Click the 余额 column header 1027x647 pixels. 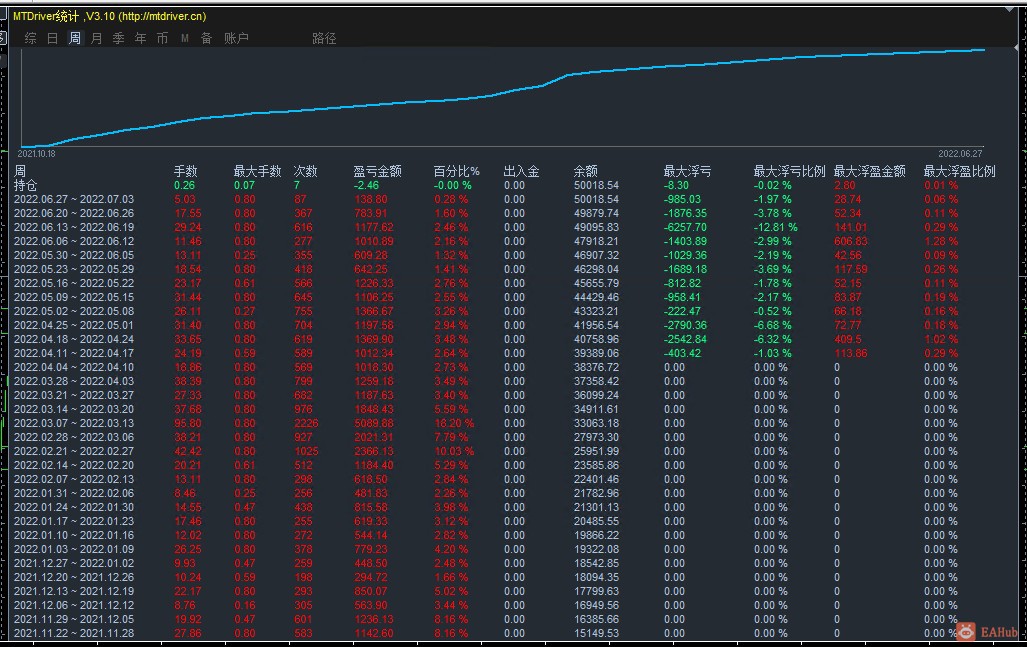coord(585,171)
